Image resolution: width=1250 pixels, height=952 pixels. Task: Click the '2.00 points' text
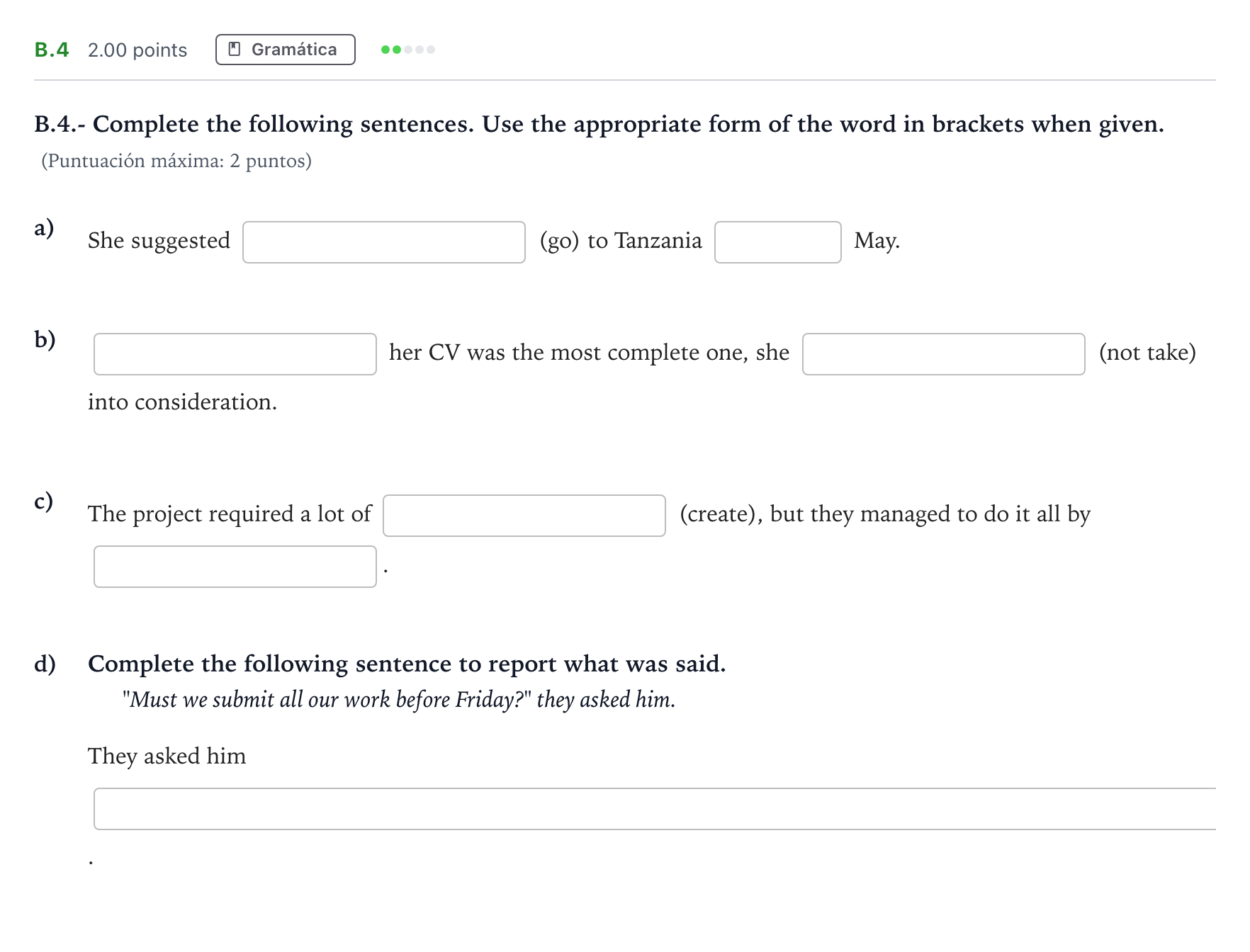pos(137,50)
